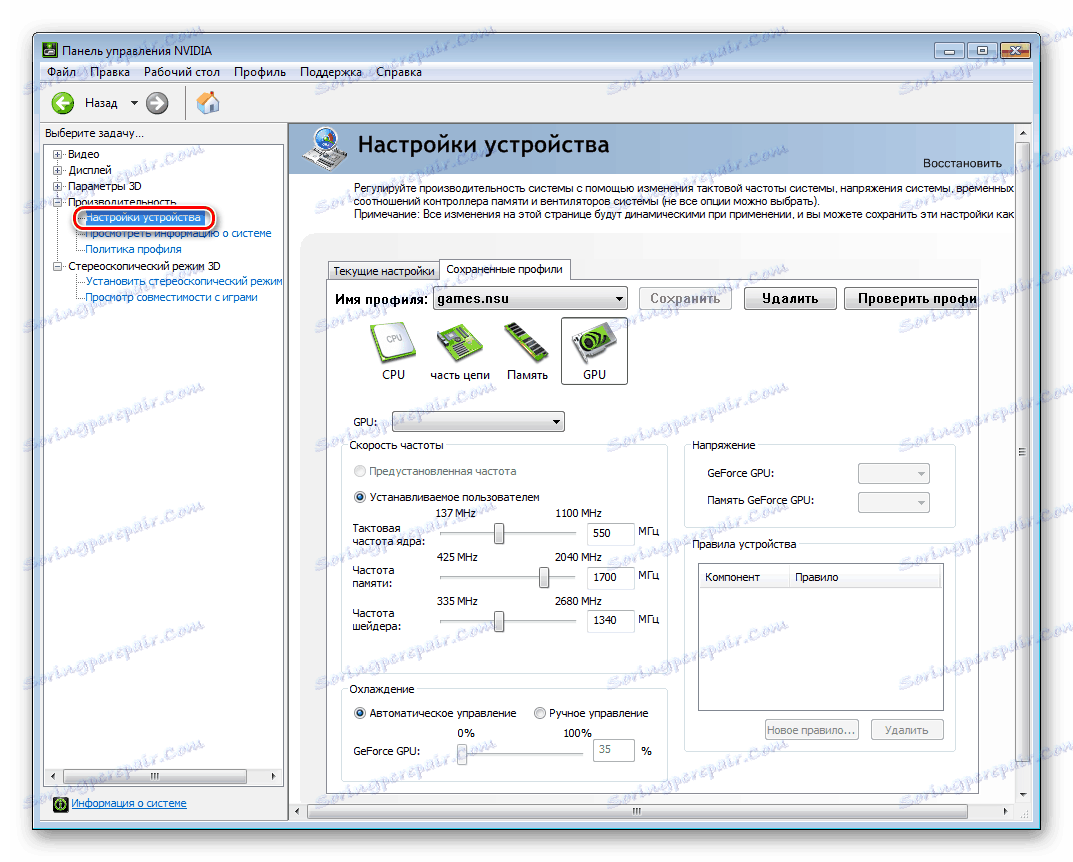
Task: Open the profile name games.nsu dropdown
Action: [530, 298]
